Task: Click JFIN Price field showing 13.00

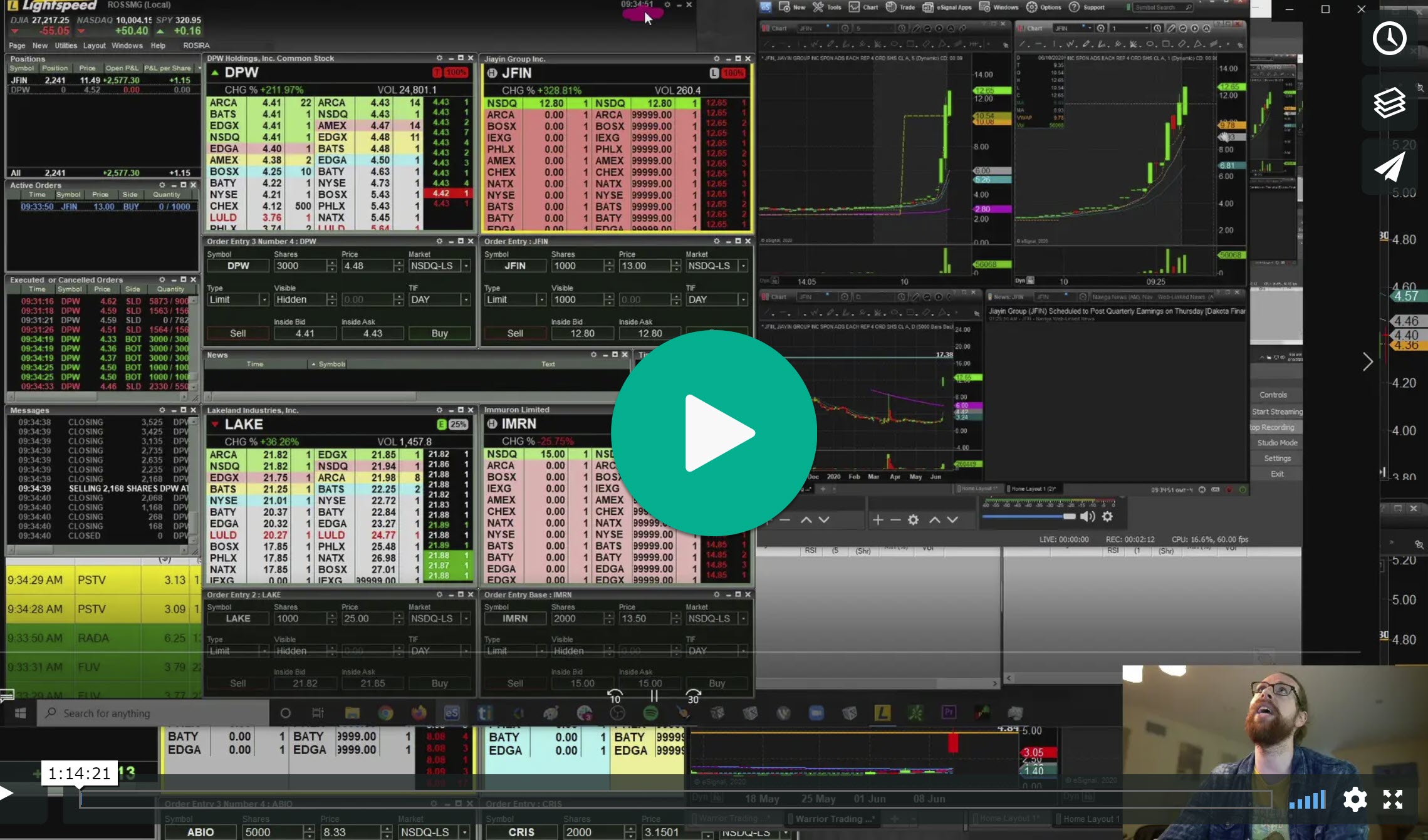Action: (645, 266)
